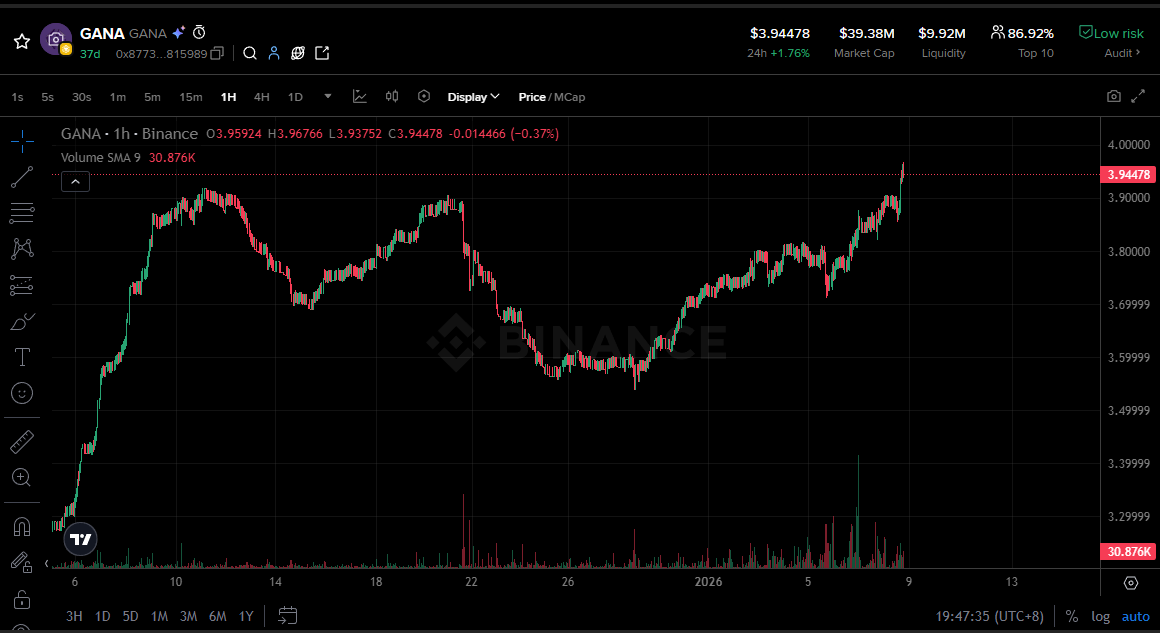Open the Audit details link
The image size is (1160, 633).
[1122, 53]
